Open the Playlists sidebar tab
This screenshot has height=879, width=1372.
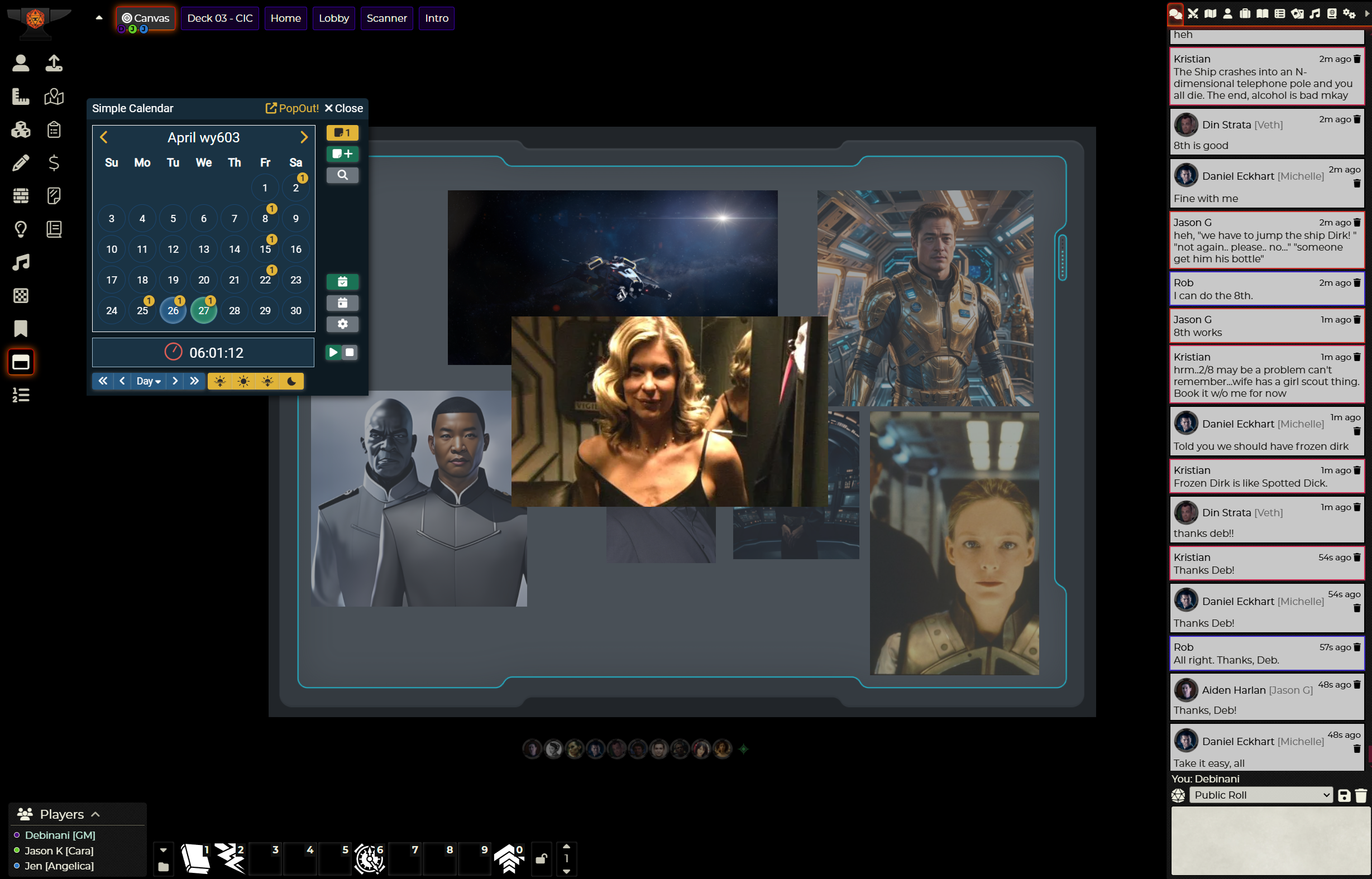pyautogui.click(x=1314, y=14)
